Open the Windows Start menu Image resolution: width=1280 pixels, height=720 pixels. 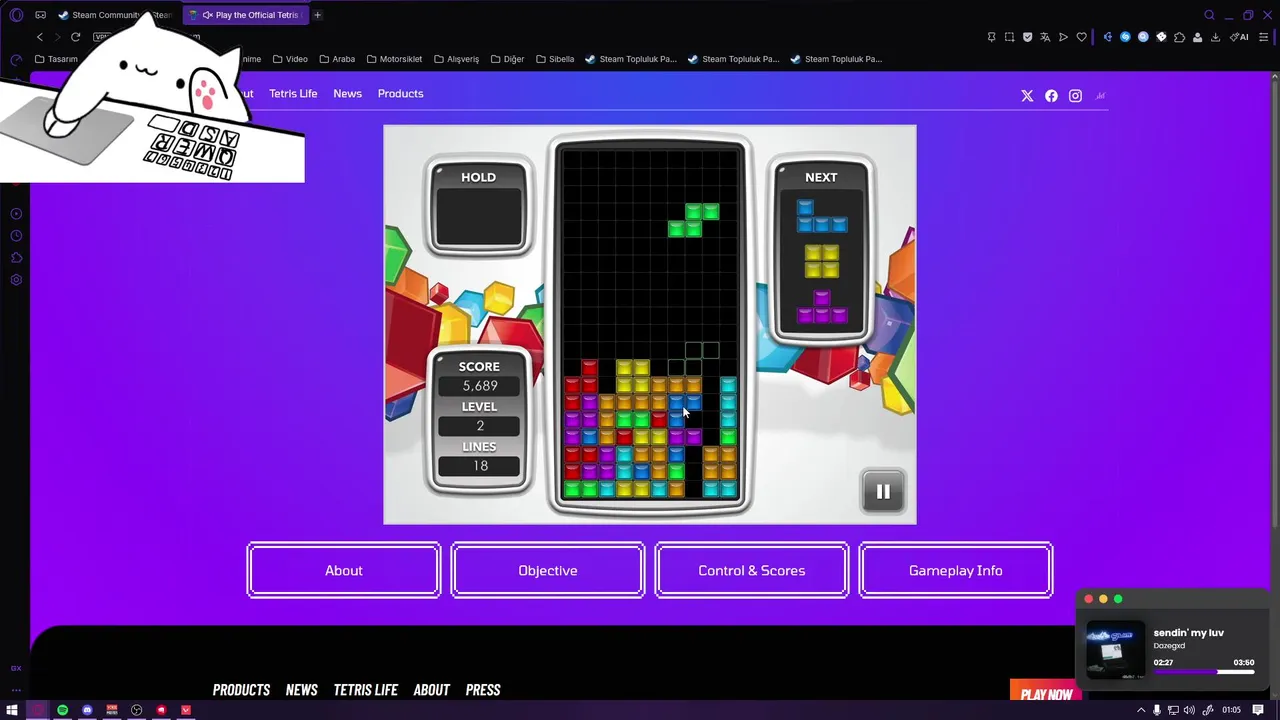tap(12, 710)
